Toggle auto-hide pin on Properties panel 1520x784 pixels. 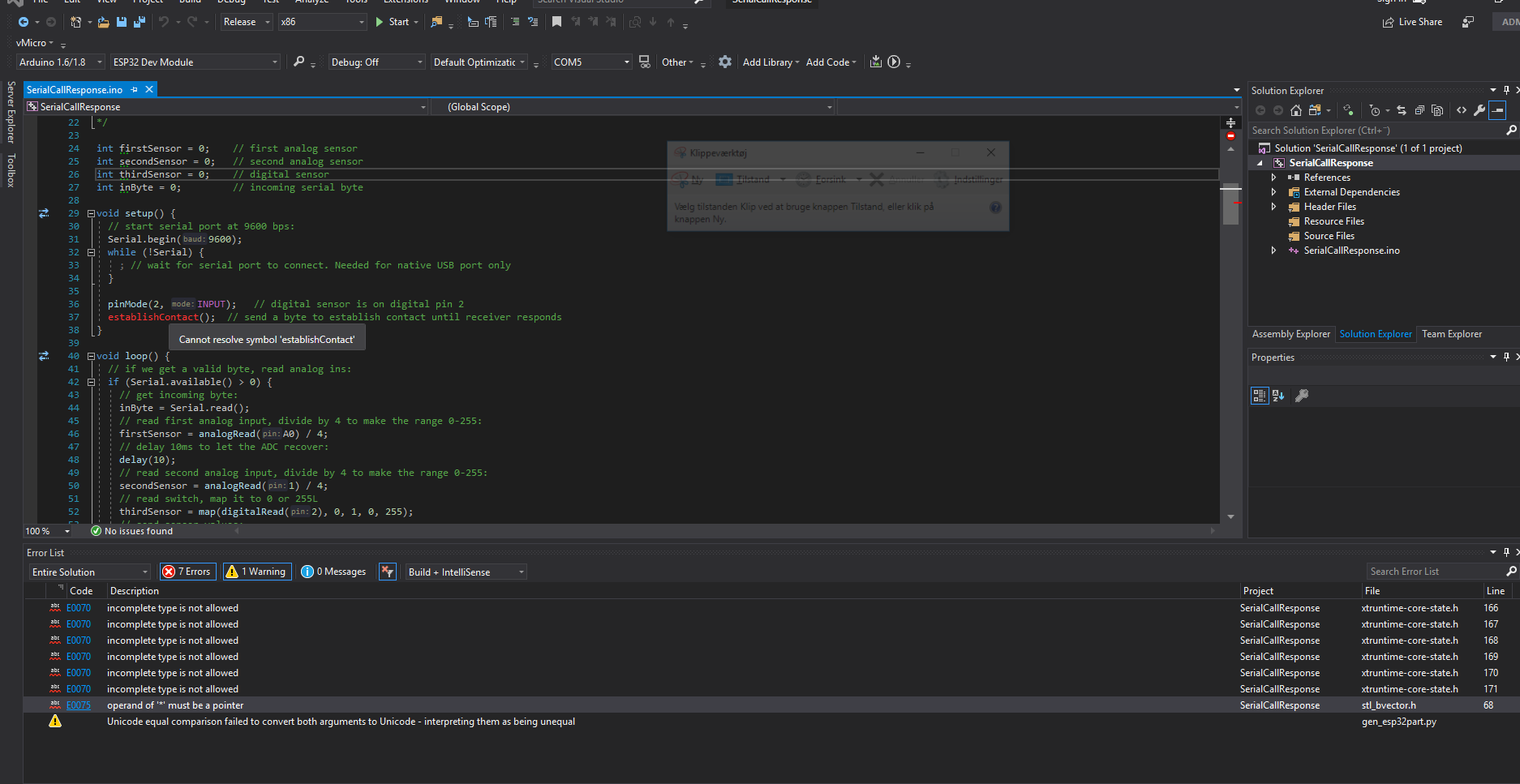pos(1506,357)
